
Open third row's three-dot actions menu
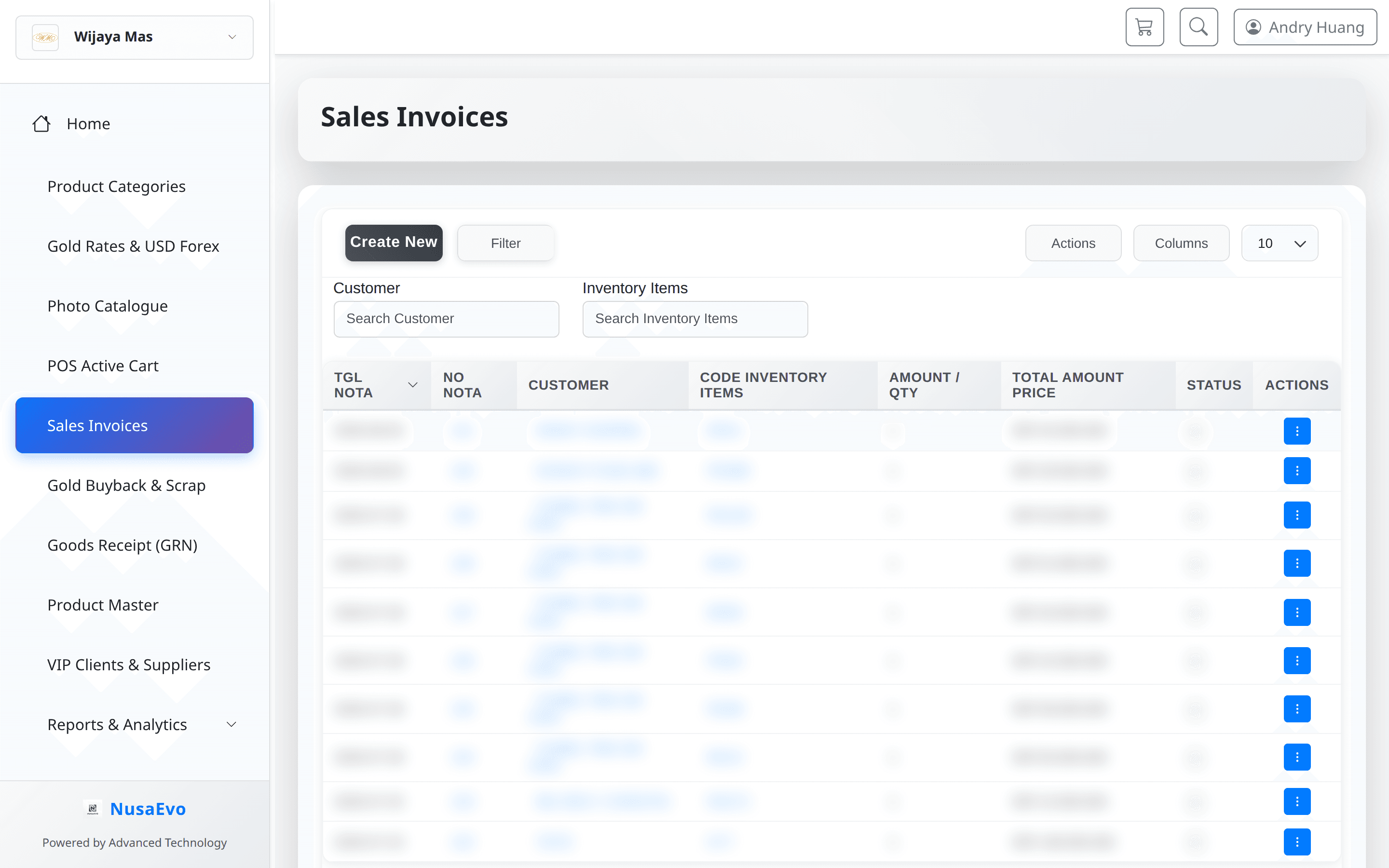[x=1297, y=515]
